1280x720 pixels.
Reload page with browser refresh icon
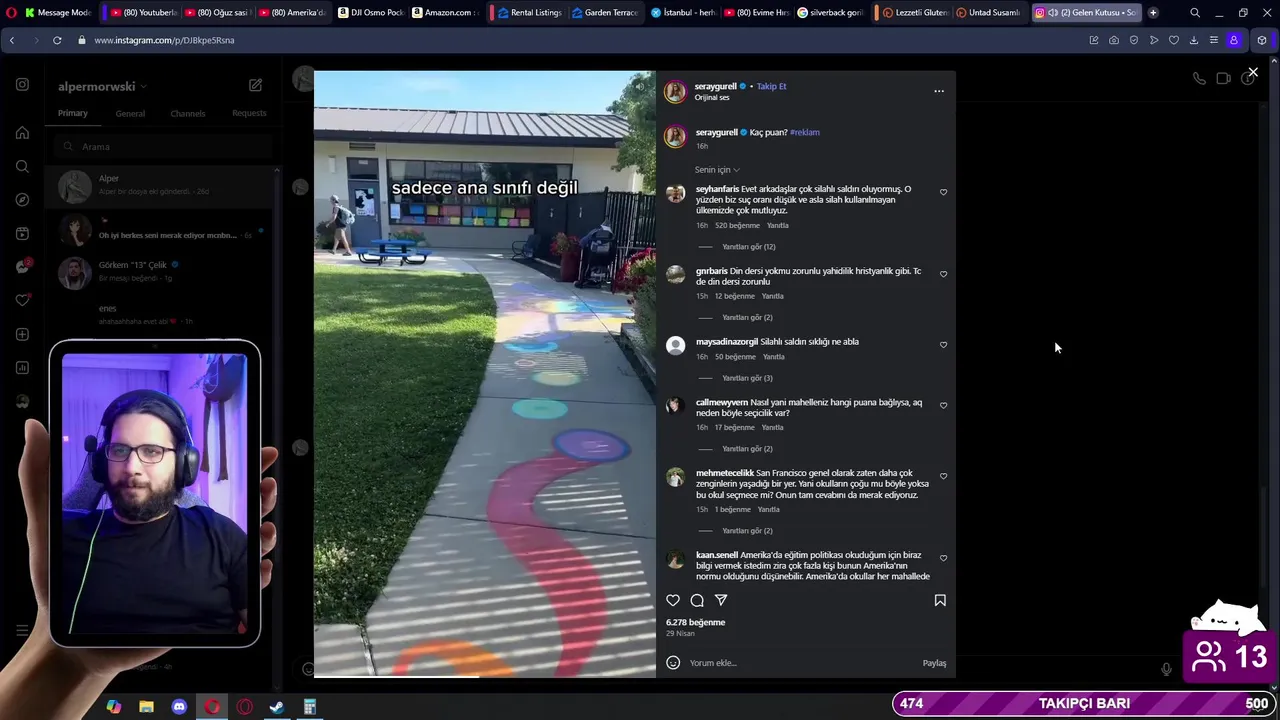click(x=57, y=40)
